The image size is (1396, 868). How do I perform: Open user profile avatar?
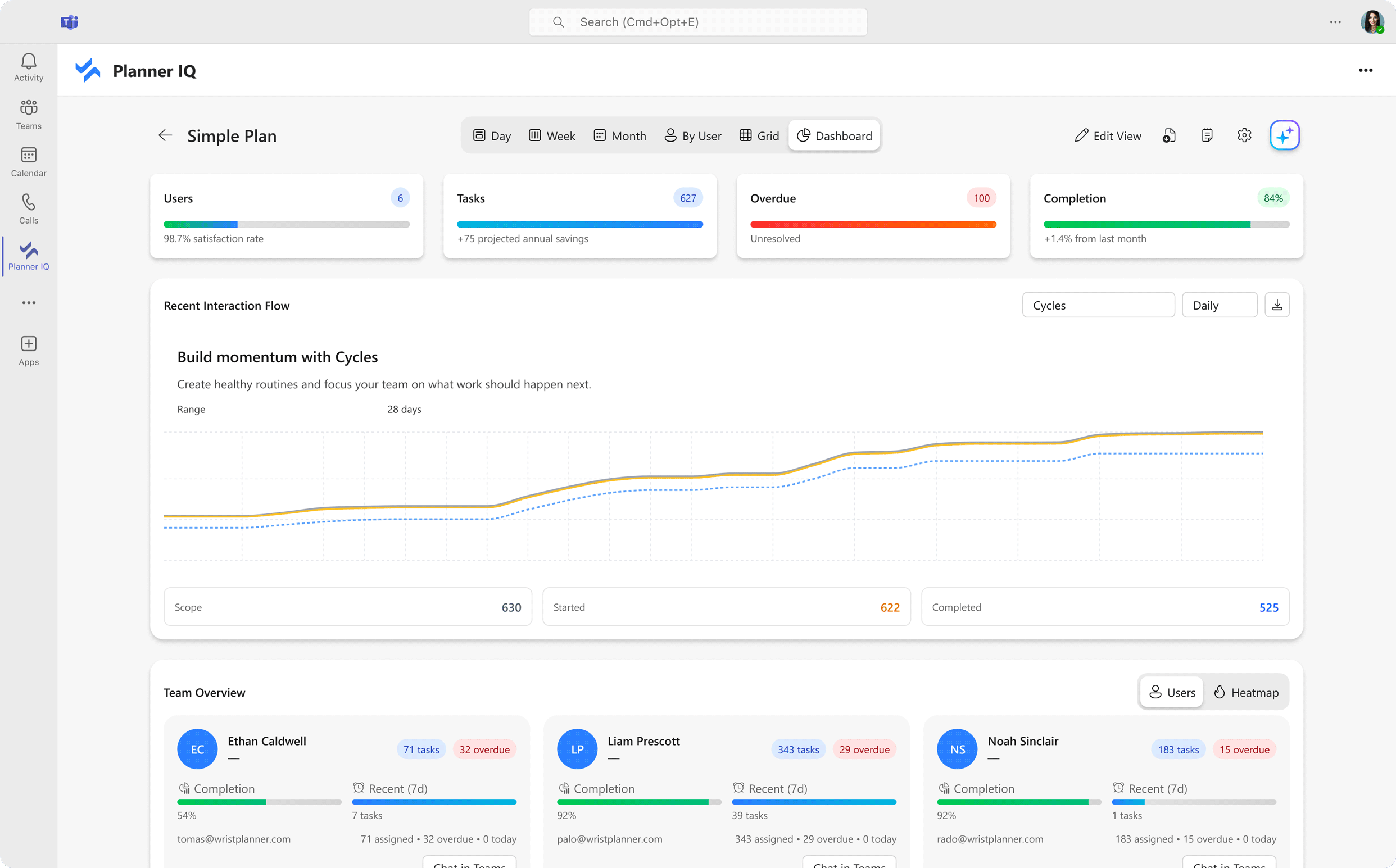point(1372,22)
